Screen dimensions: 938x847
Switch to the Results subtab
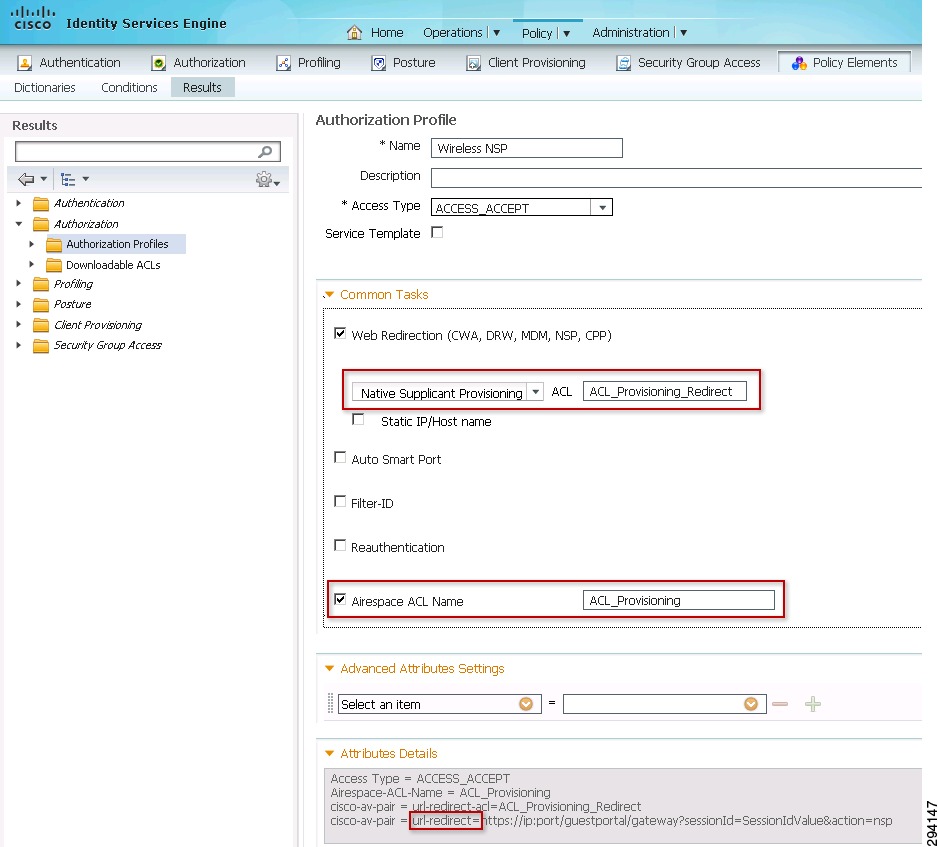click(x=202, y=87)
